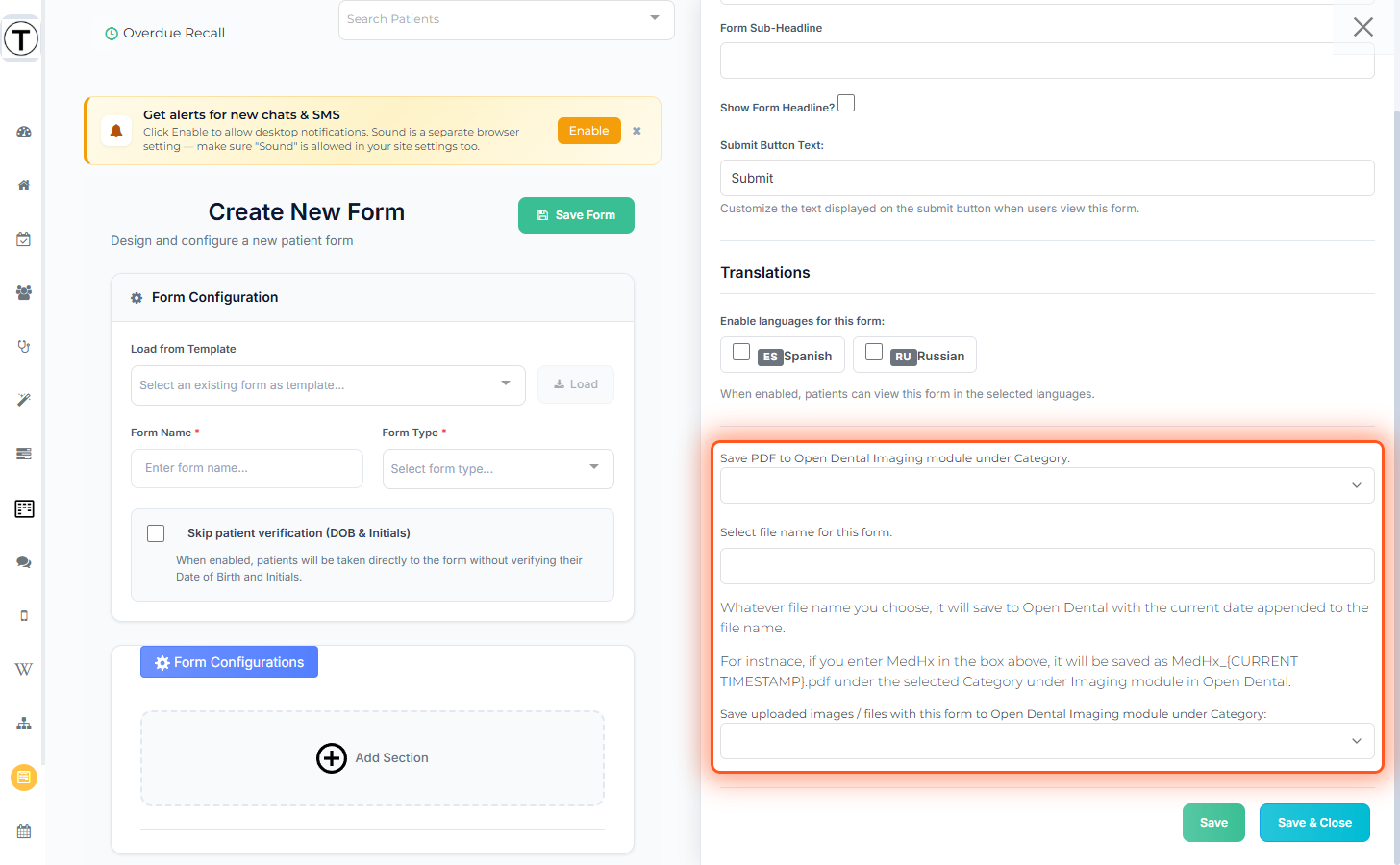The image size is (1400, 865).
Task: Open the magic wand icon in sidebar
Action: 24,400
